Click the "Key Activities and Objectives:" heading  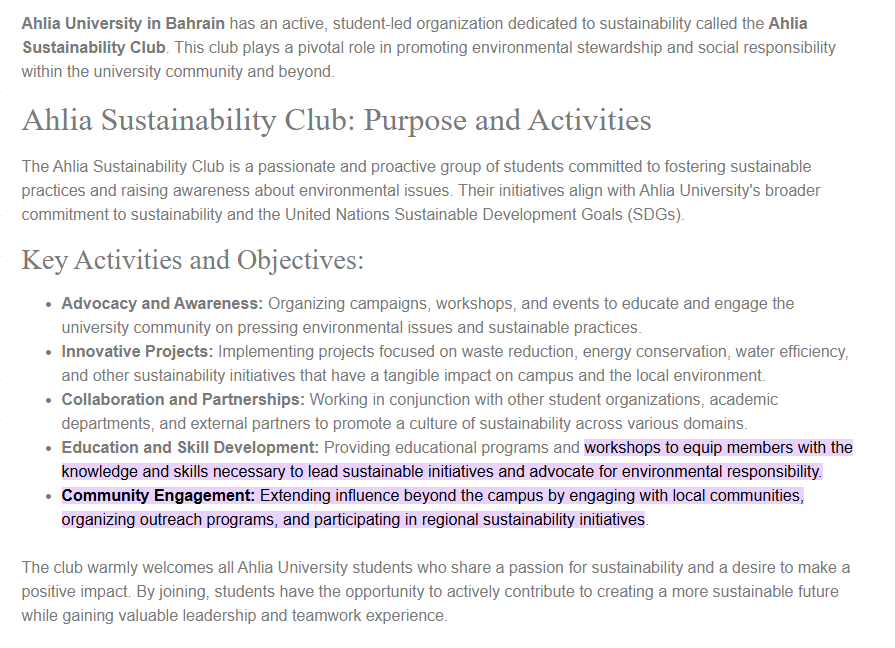(x=193, y=260)
